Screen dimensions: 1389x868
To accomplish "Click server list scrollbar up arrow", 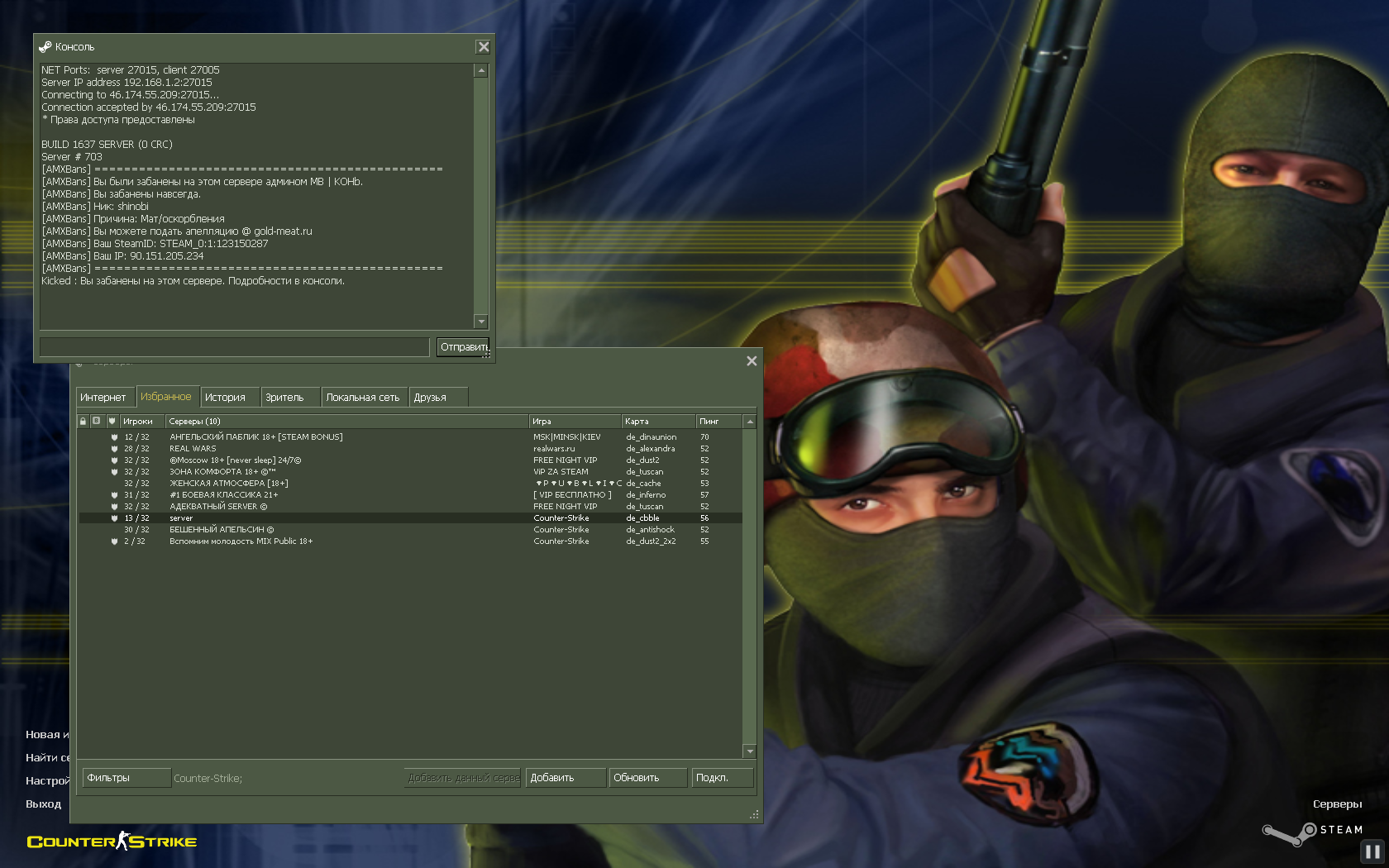I will coord(750,422).
